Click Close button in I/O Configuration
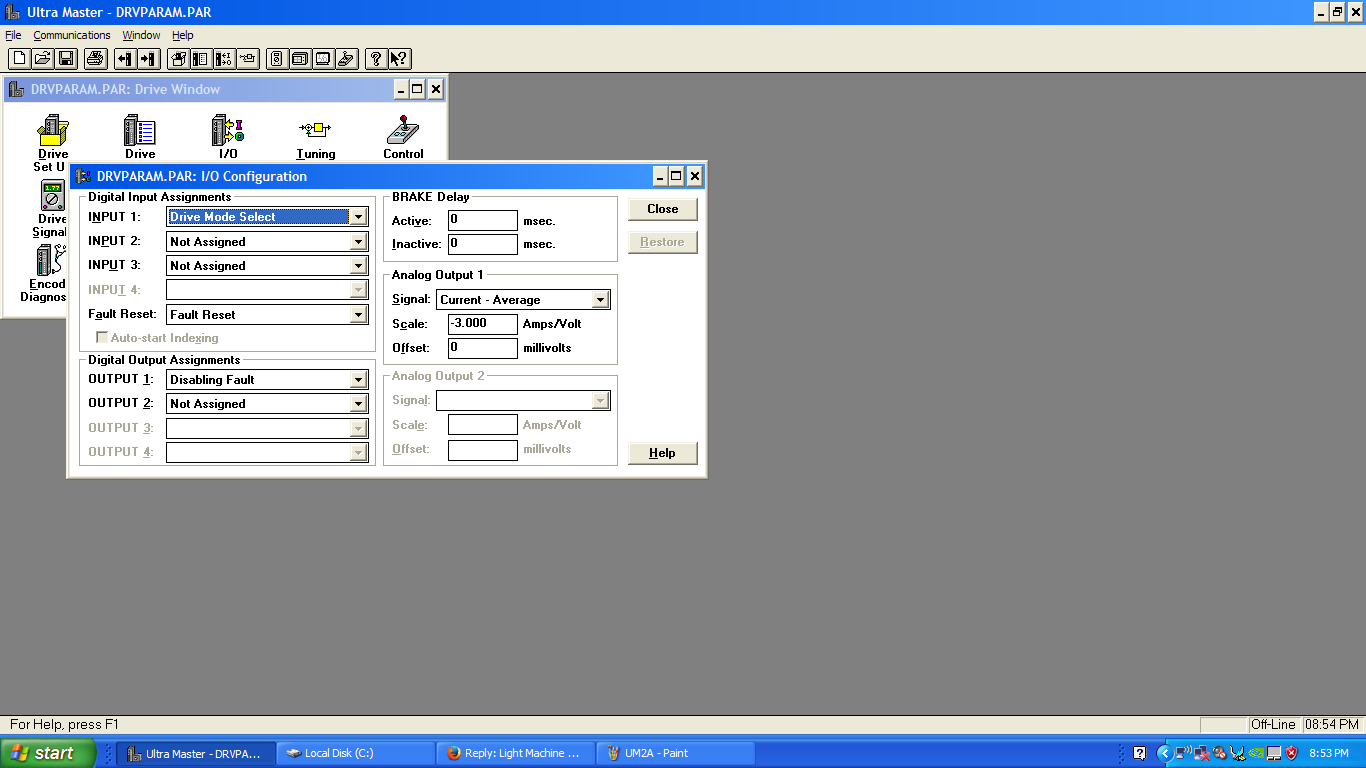 (663, 209)
